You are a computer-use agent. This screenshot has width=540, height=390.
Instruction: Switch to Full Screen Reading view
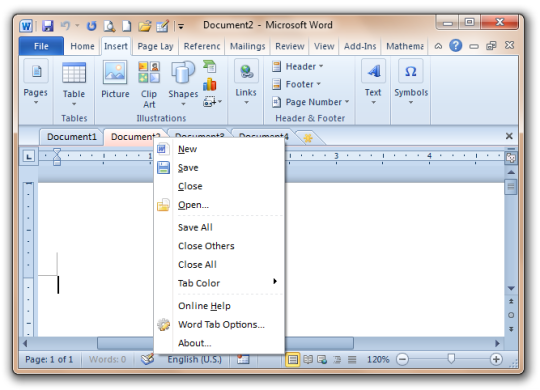pos(308,360)
